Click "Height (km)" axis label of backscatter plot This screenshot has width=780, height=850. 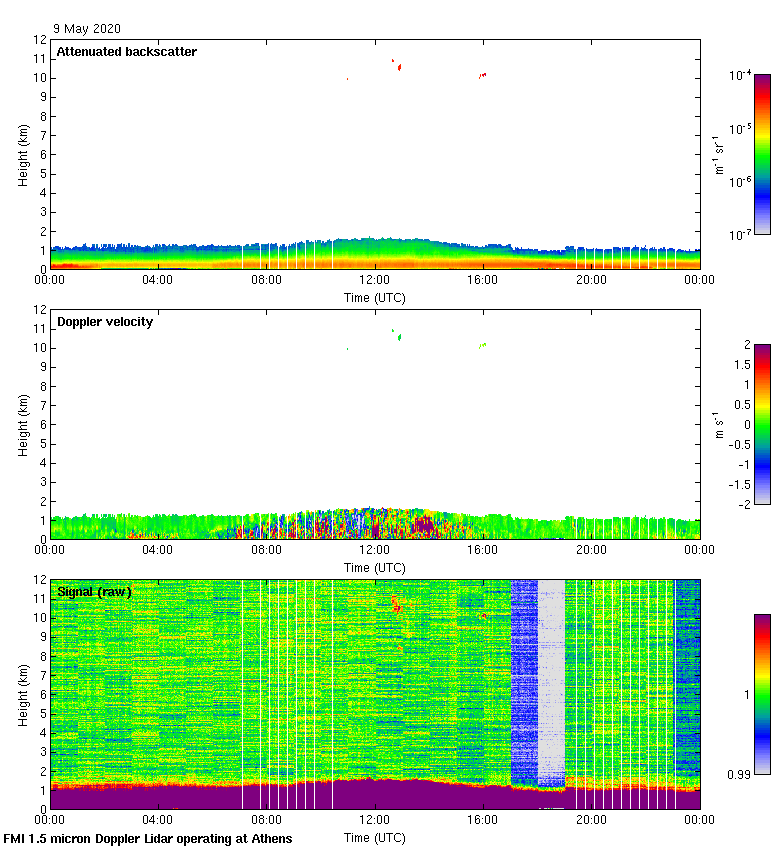point(22,154)
